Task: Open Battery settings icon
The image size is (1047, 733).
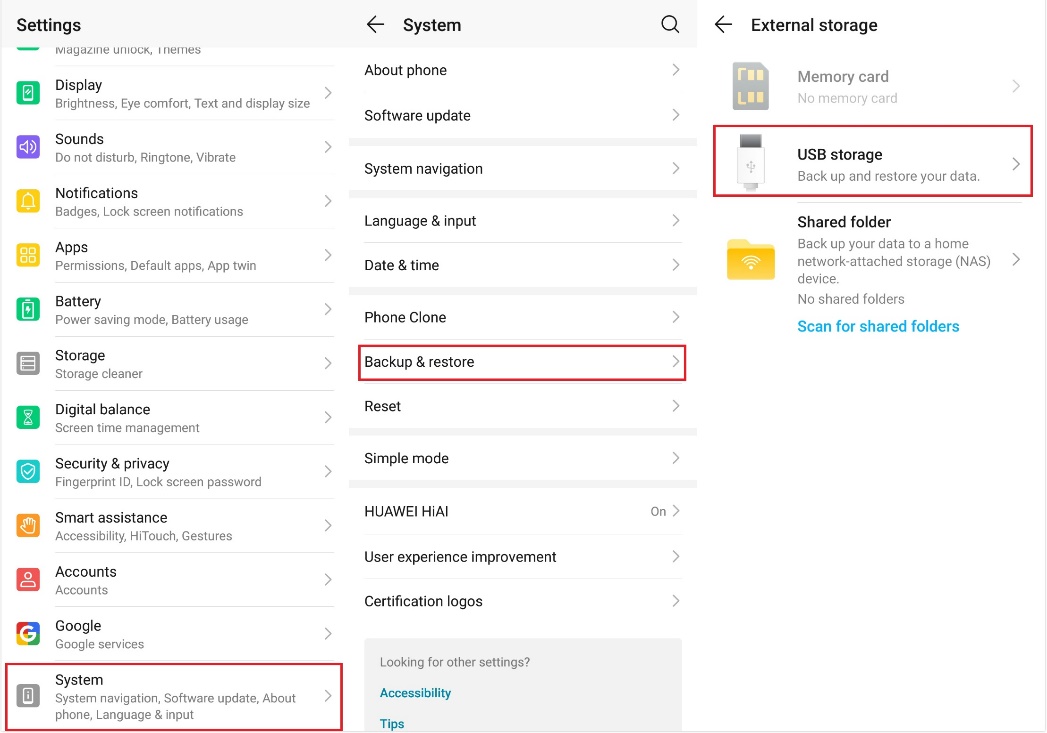Action: point(27,308)
